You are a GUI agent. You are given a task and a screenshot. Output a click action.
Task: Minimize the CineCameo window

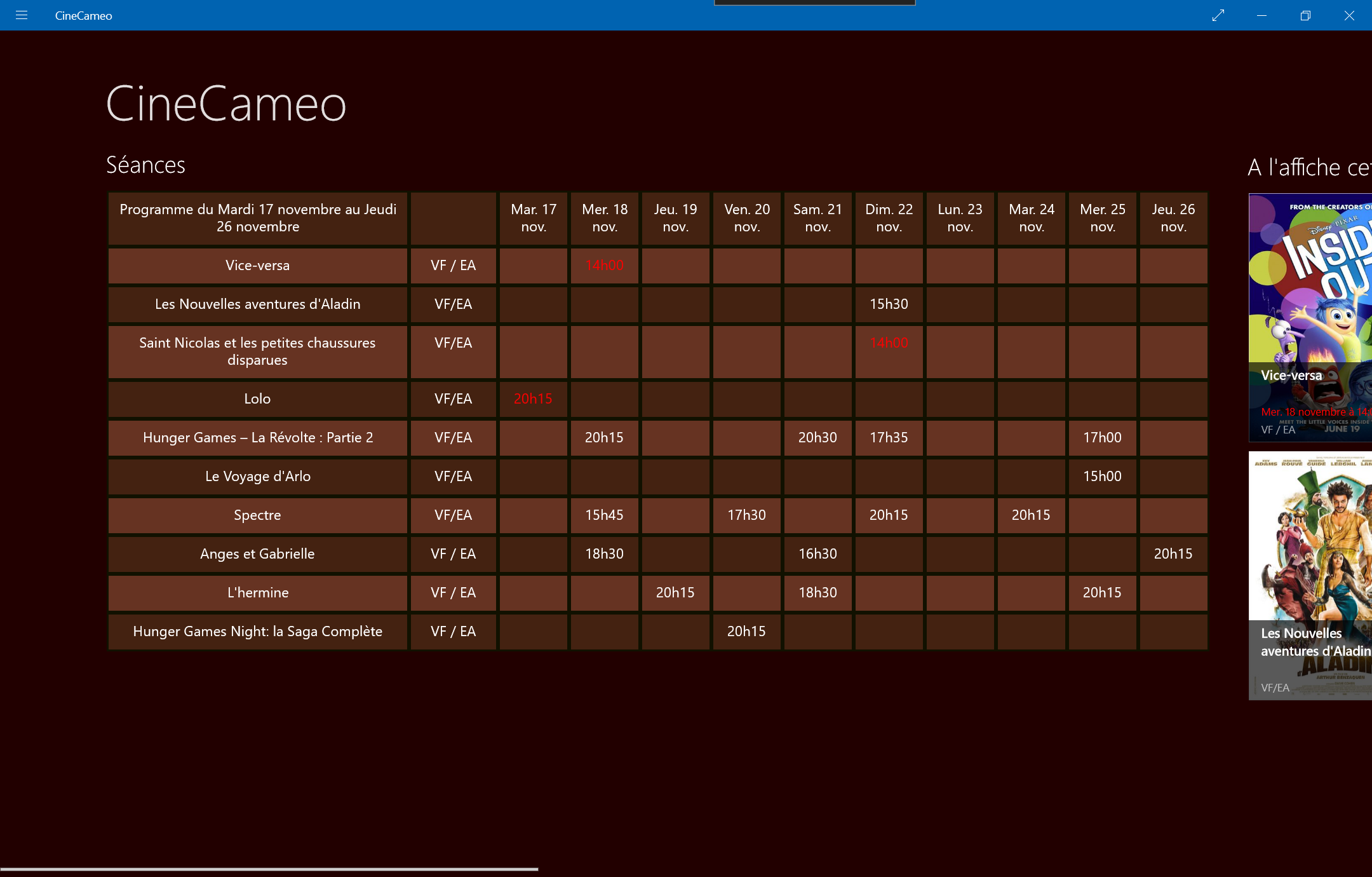[1261, 15]
